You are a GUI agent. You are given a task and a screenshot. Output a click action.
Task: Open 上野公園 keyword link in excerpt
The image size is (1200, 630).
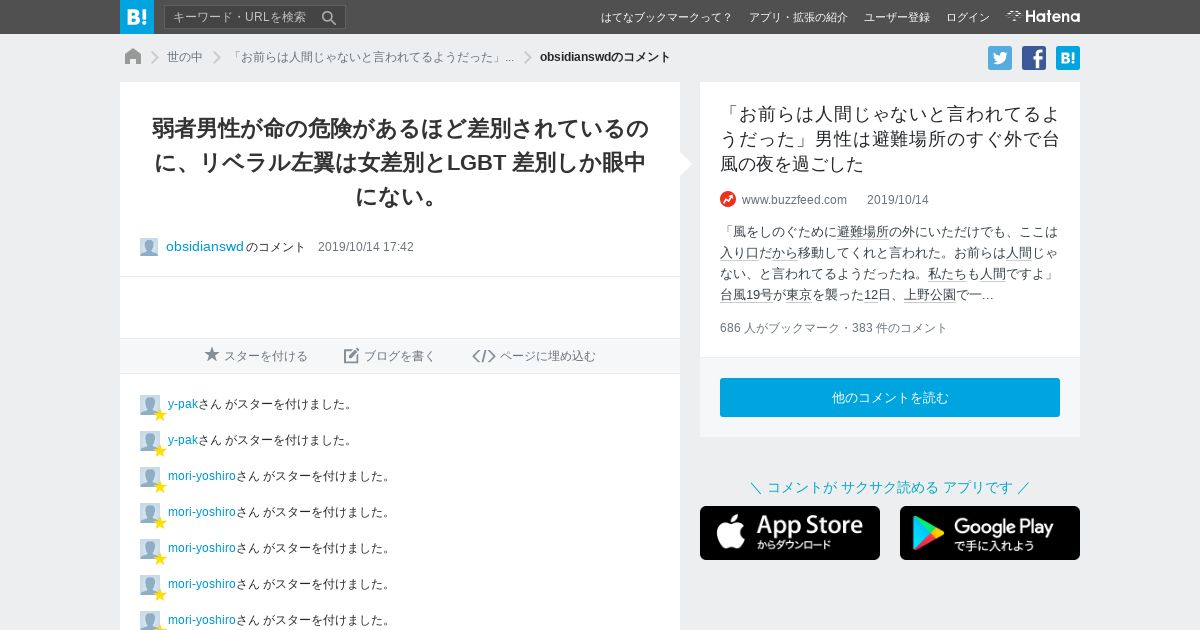[930, 295]
